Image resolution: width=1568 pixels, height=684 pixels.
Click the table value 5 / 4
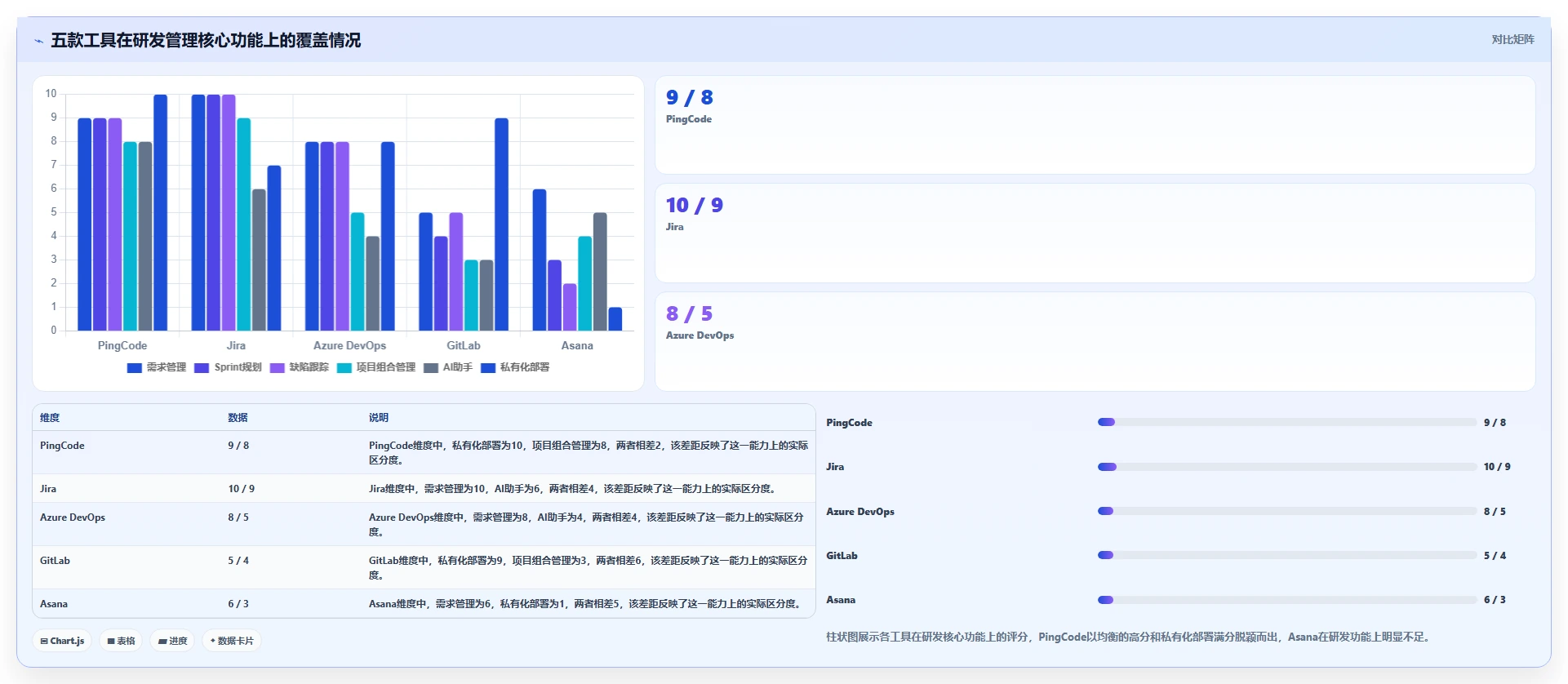(238, 561)
